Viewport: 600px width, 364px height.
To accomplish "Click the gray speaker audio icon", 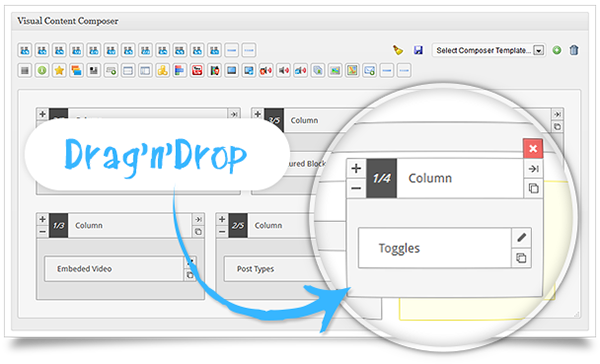I will click(284, 70).
